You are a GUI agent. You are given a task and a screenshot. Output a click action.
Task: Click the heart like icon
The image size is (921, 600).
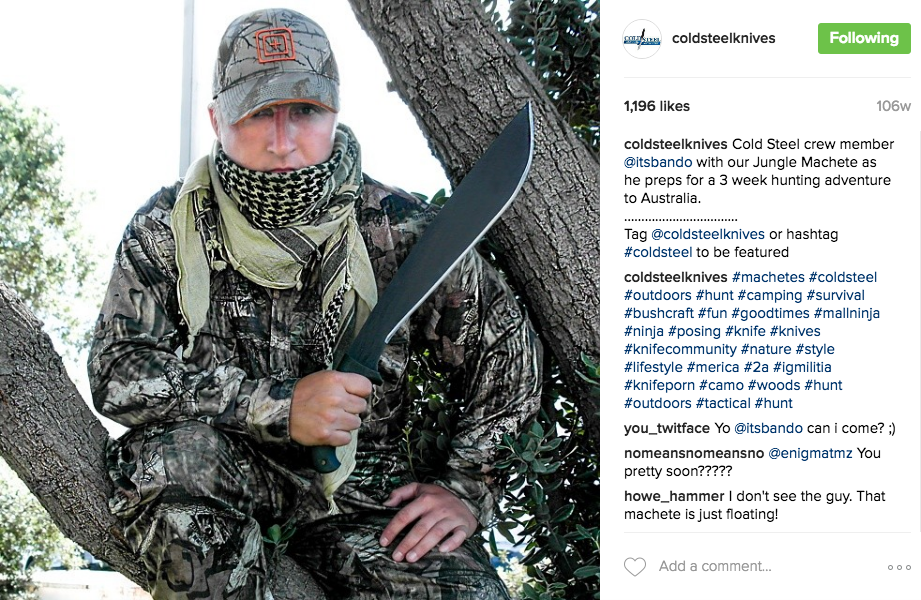pos(634,567)
